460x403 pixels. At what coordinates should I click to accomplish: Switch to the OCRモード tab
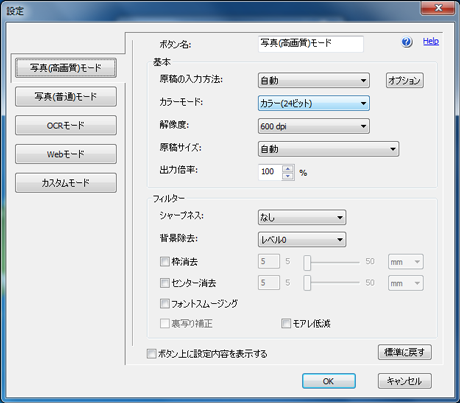click(66, 125)
